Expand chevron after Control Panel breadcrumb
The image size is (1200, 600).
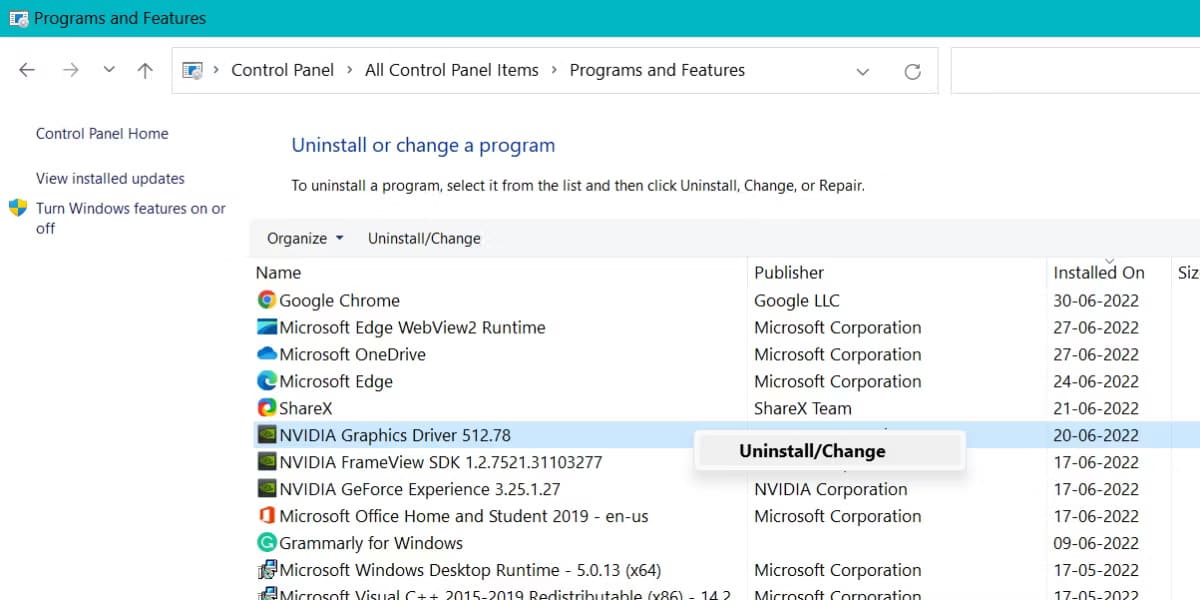coord(350,70)
